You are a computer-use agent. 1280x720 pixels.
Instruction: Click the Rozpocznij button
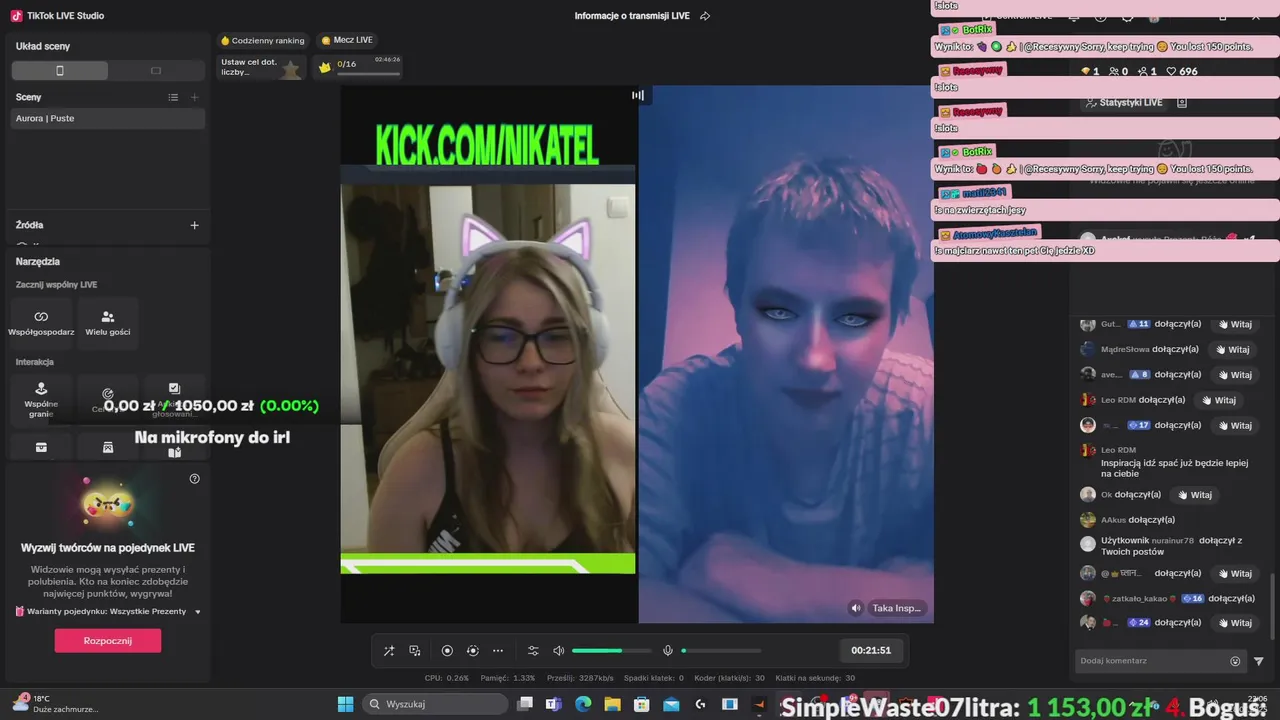click(108, 640)
